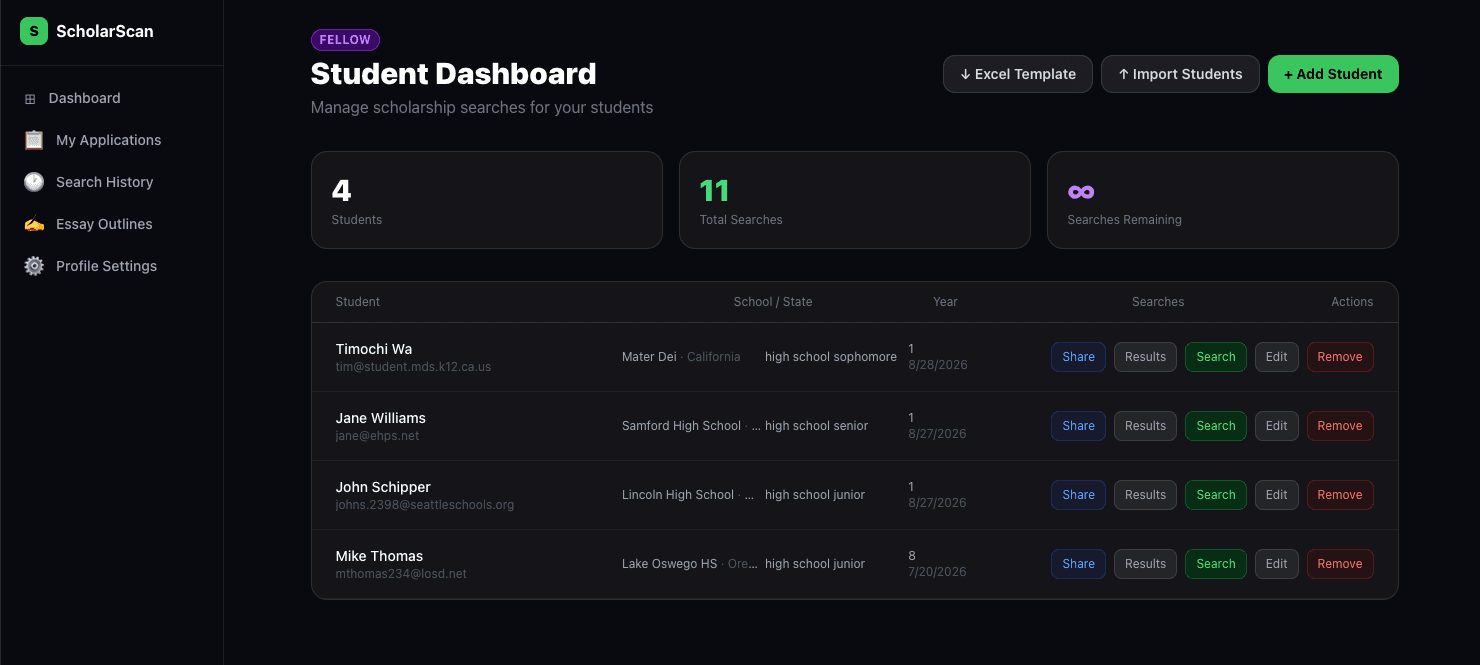Image resolution: width=1480 pixels, height=665 pixels.
Task: Click the My Applications clipboard icon
Action: pyautogui.click(x=34, y=140)
